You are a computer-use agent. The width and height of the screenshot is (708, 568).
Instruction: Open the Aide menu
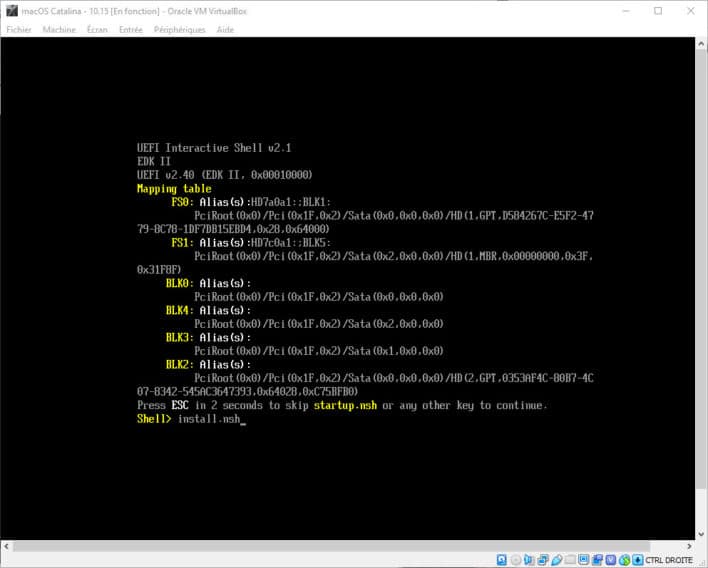pyautogui.click(x=225, y=30)
